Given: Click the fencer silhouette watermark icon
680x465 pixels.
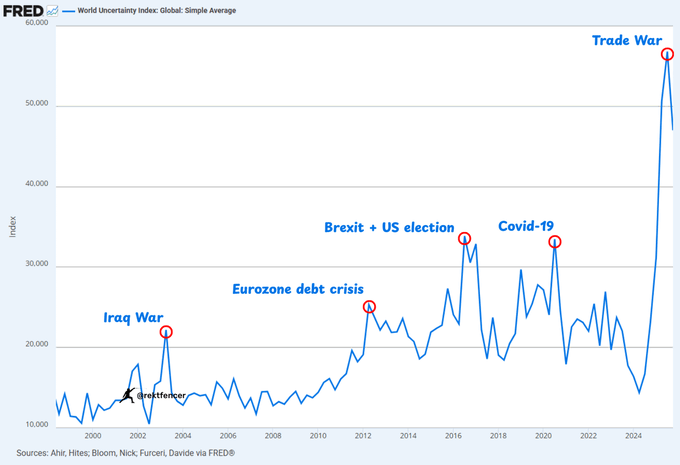Looking at the screenshot, I should 127,395.
